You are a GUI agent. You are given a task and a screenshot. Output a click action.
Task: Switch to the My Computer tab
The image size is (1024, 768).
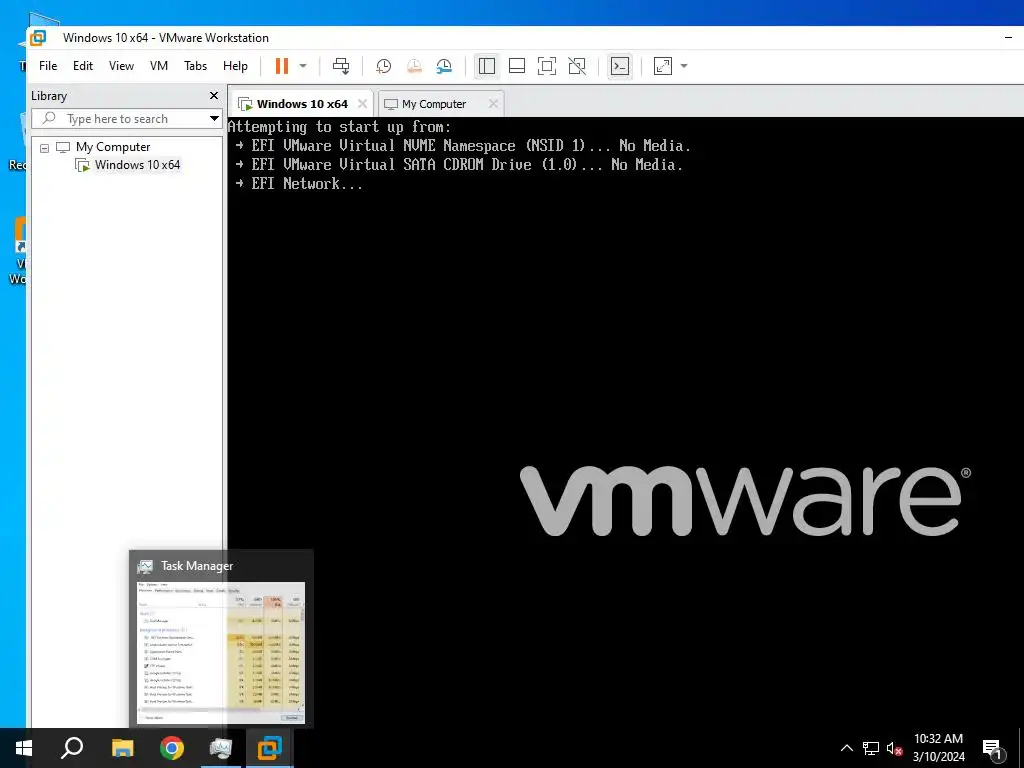point(434,104)
